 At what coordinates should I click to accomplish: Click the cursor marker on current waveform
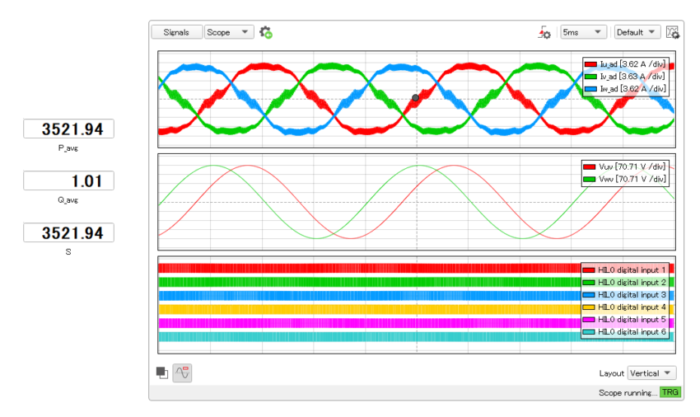pos(415,98)
